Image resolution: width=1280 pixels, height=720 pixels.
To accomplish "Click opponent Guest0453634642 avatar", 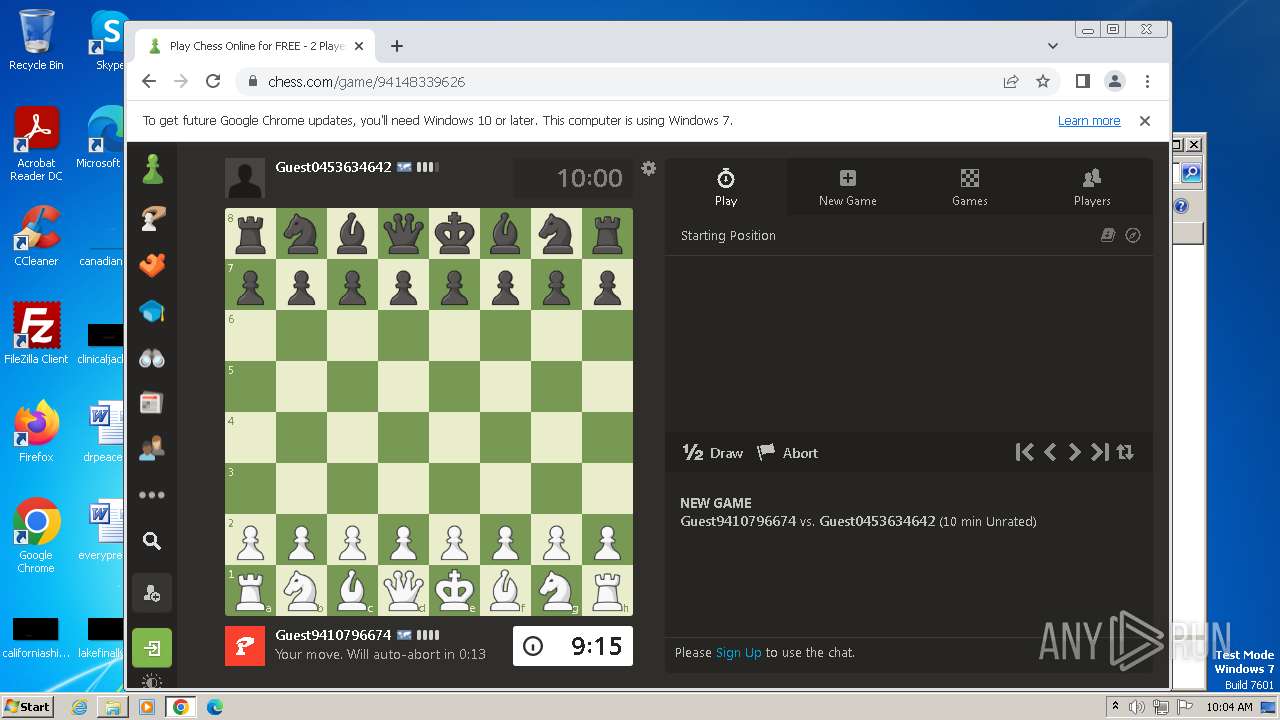I will (245, 178).
